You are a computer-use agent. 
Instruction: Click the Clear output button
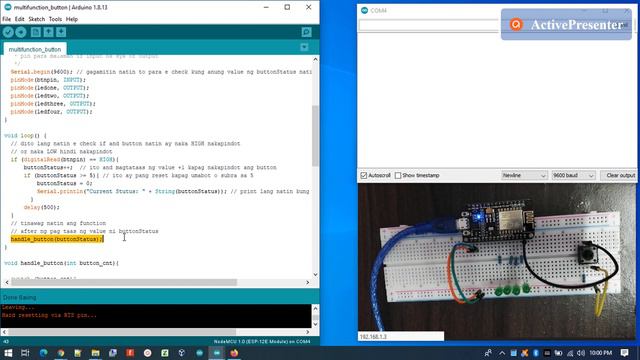click(620, 176)
